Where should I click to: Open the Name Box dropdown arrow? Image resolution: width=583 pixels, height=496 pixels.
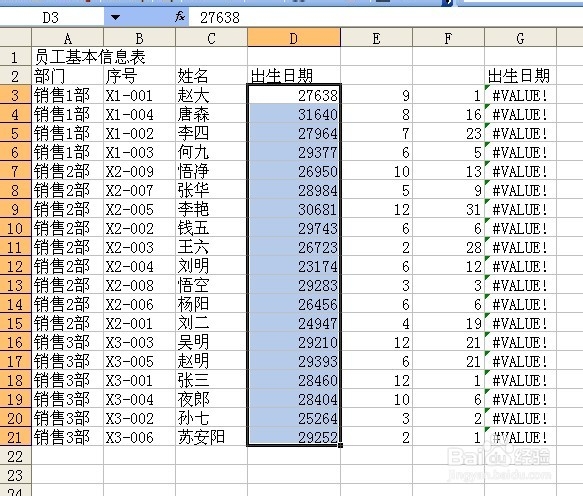click(115, 17)
